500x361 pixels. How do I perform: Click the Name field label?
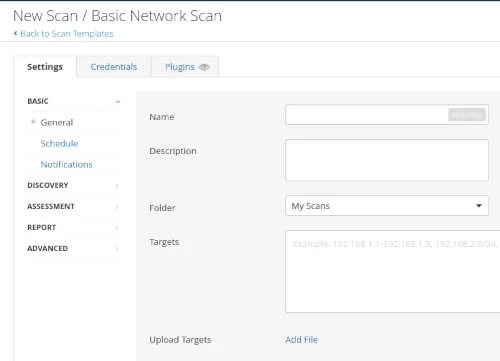click(162, 117)
